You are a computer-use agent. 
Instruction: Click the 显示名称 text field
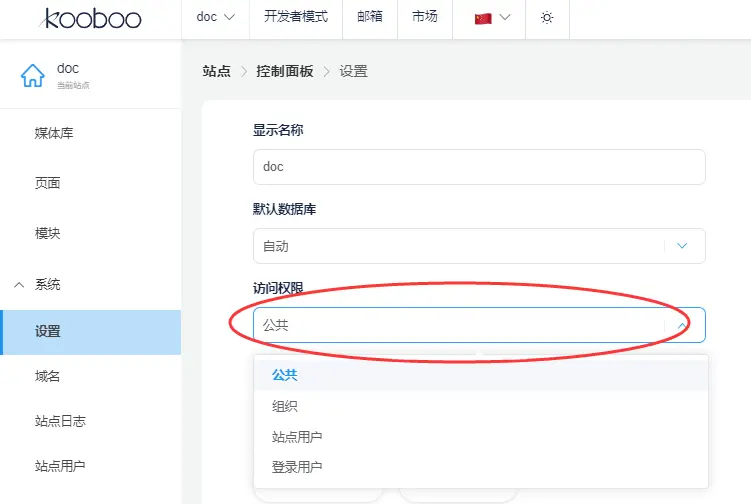coord(478,167)
